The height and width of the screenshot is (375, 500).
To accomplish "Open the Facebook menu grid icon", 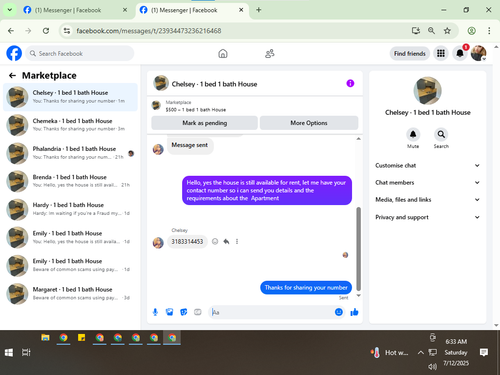I will tap(441, 53).
